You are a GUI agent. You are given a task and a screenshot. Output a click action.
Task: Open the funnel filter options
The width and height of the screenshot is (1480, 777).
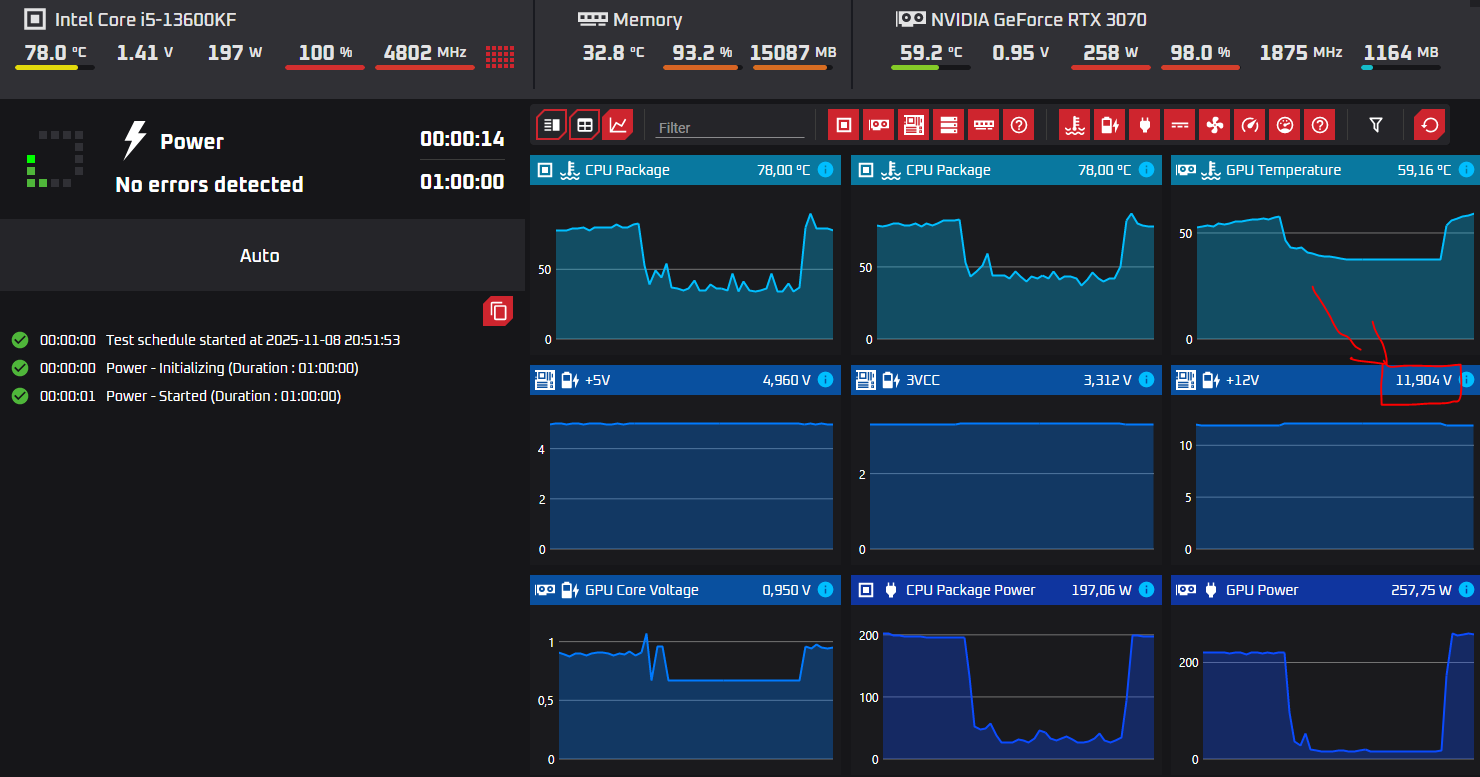1376,125
